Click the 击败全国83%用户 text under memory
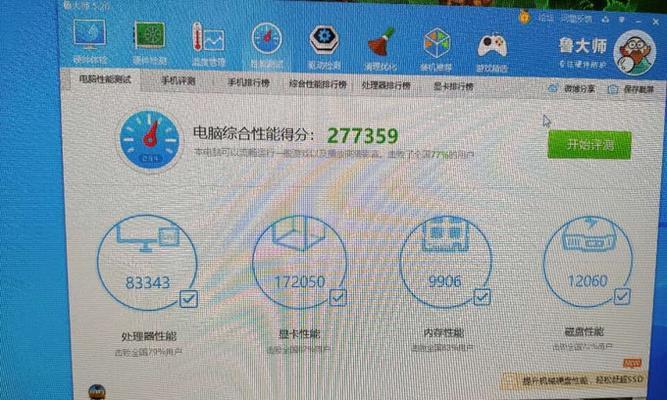This screenshot has width=667, height=400. 442,348
